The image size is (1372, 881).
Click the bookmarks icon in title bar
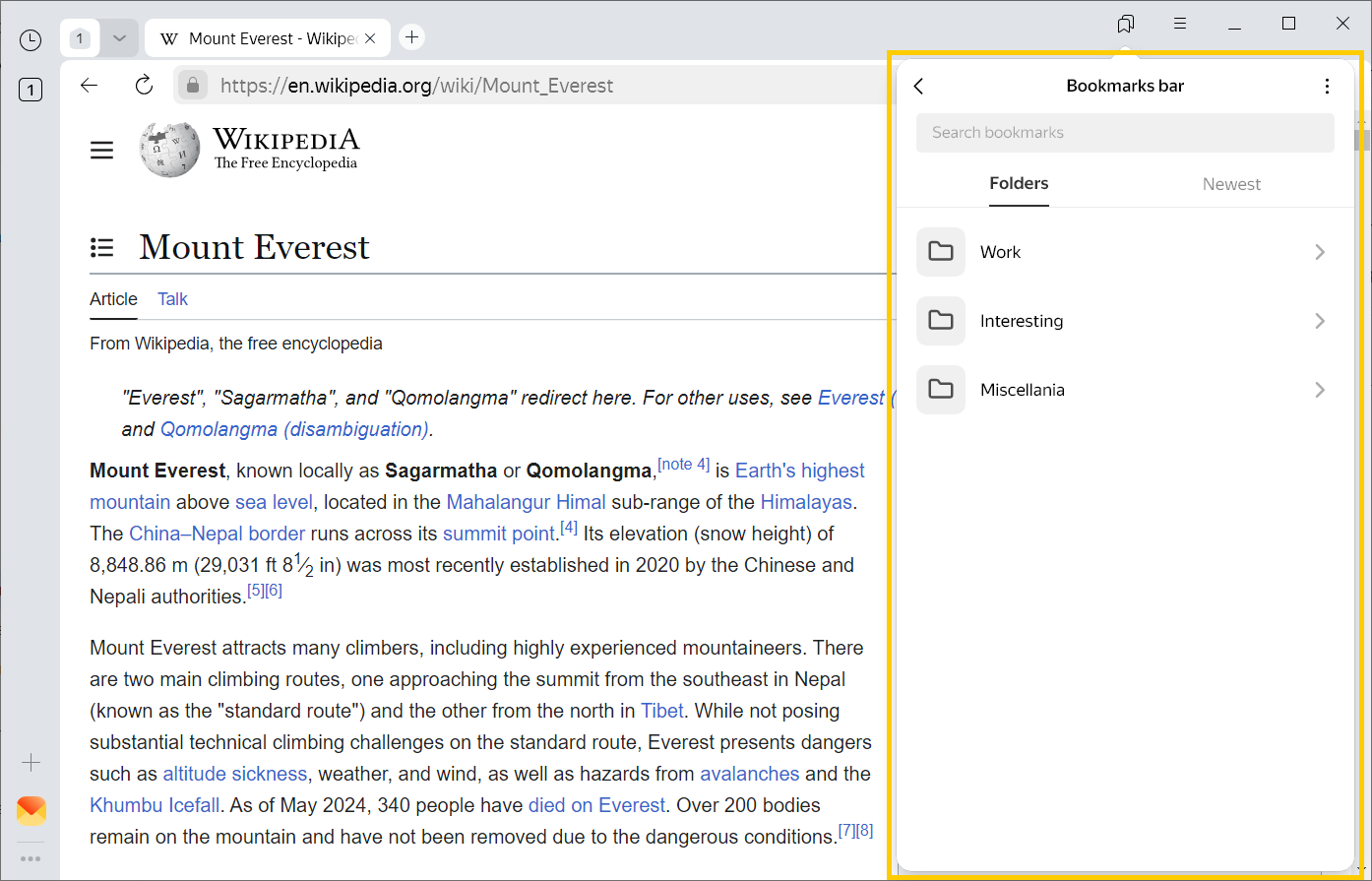[1126, 24]
